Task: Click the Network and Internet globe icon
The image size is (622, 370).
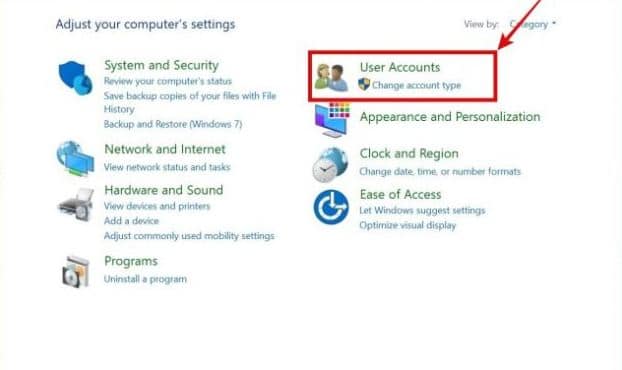Action: click(75, 158)
